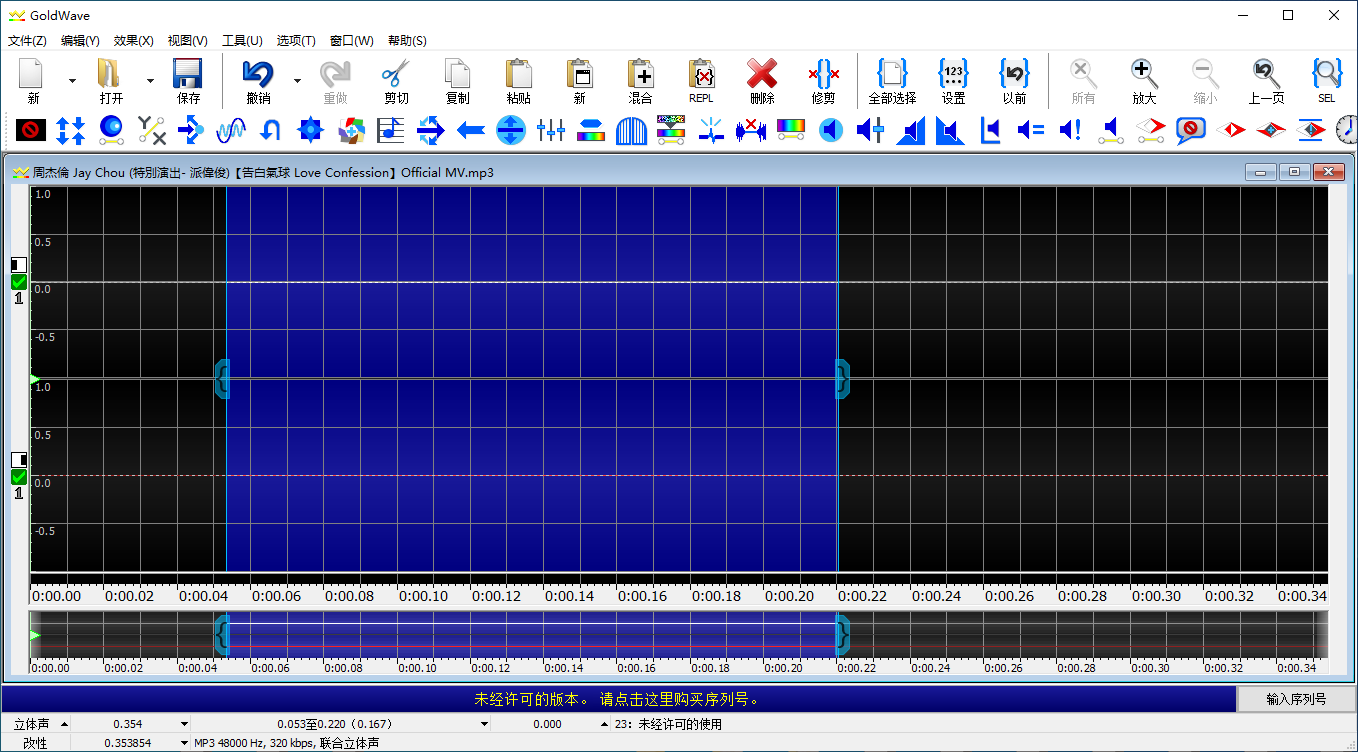Toggle the top channel half-white square

19,265
